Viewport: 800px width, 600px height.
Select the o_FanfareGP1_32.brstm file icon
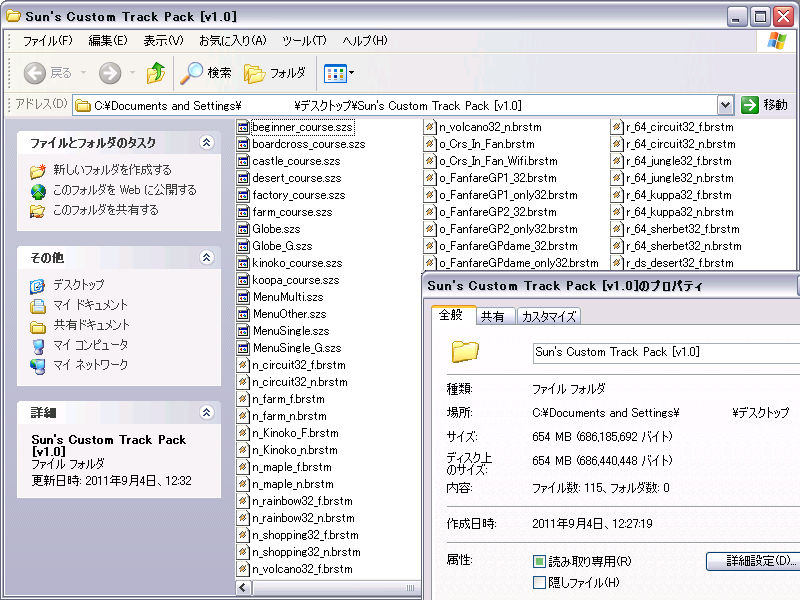430,178
